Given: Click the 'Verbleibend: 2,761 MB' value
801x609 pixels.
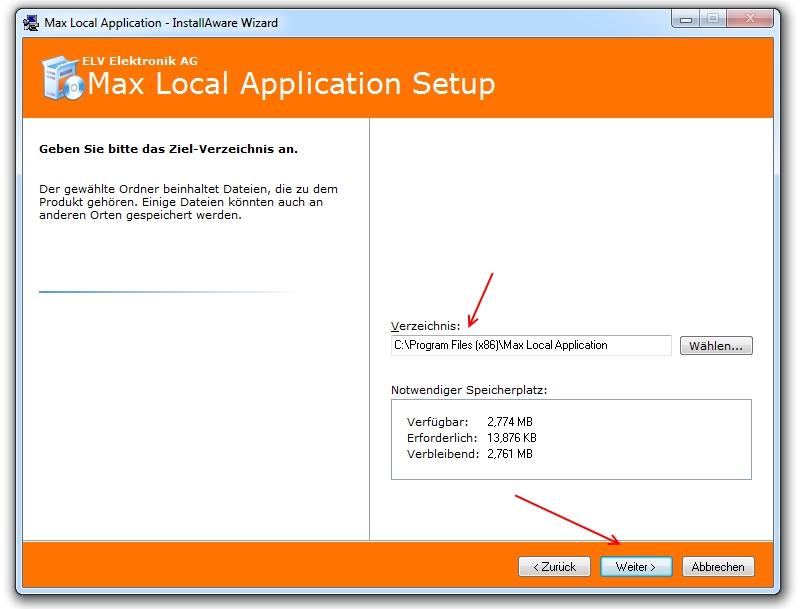Looking at the screenshot, I should (510, 454).
